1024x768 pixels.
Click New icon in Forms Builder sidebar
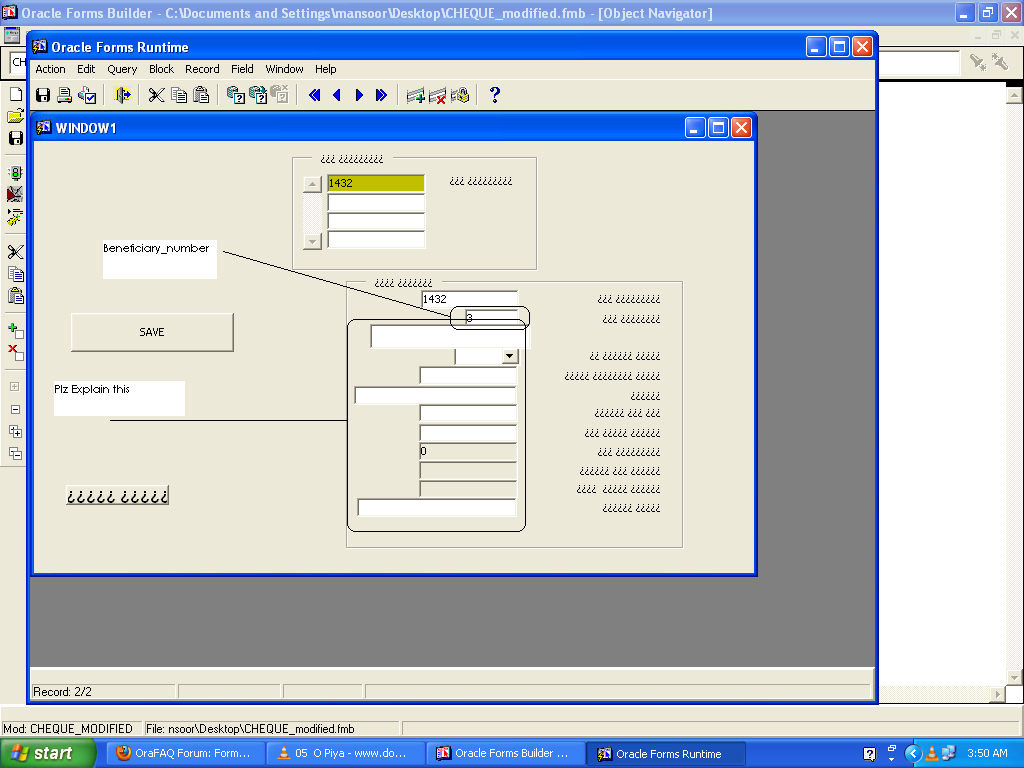16,95
